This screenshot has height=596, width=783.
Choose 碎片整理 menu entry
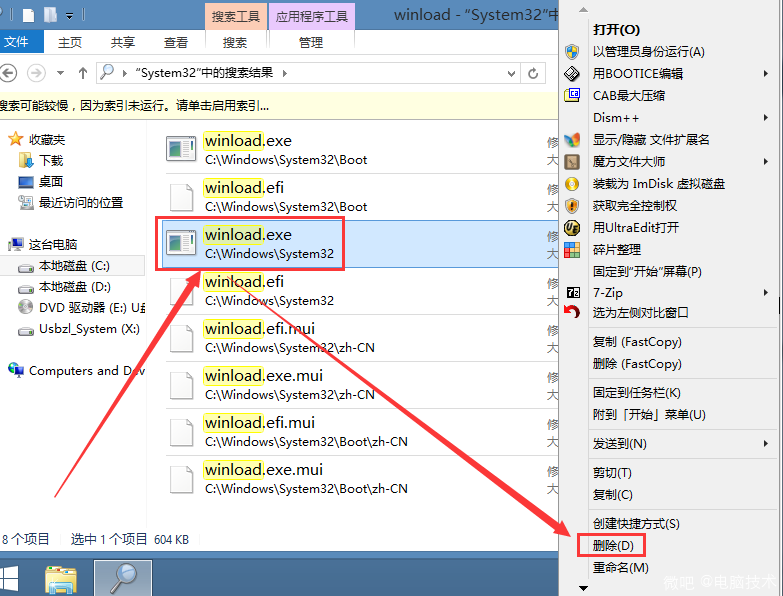(x=617, y=250)
